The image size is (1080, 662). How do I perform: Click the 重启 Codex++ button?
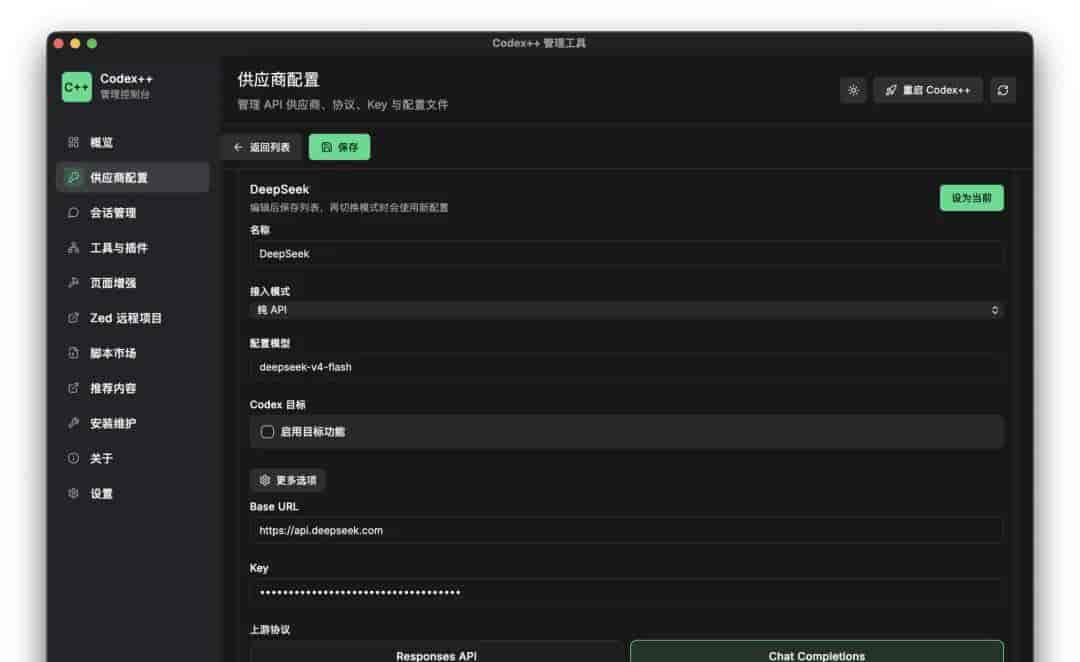[928, 90]
